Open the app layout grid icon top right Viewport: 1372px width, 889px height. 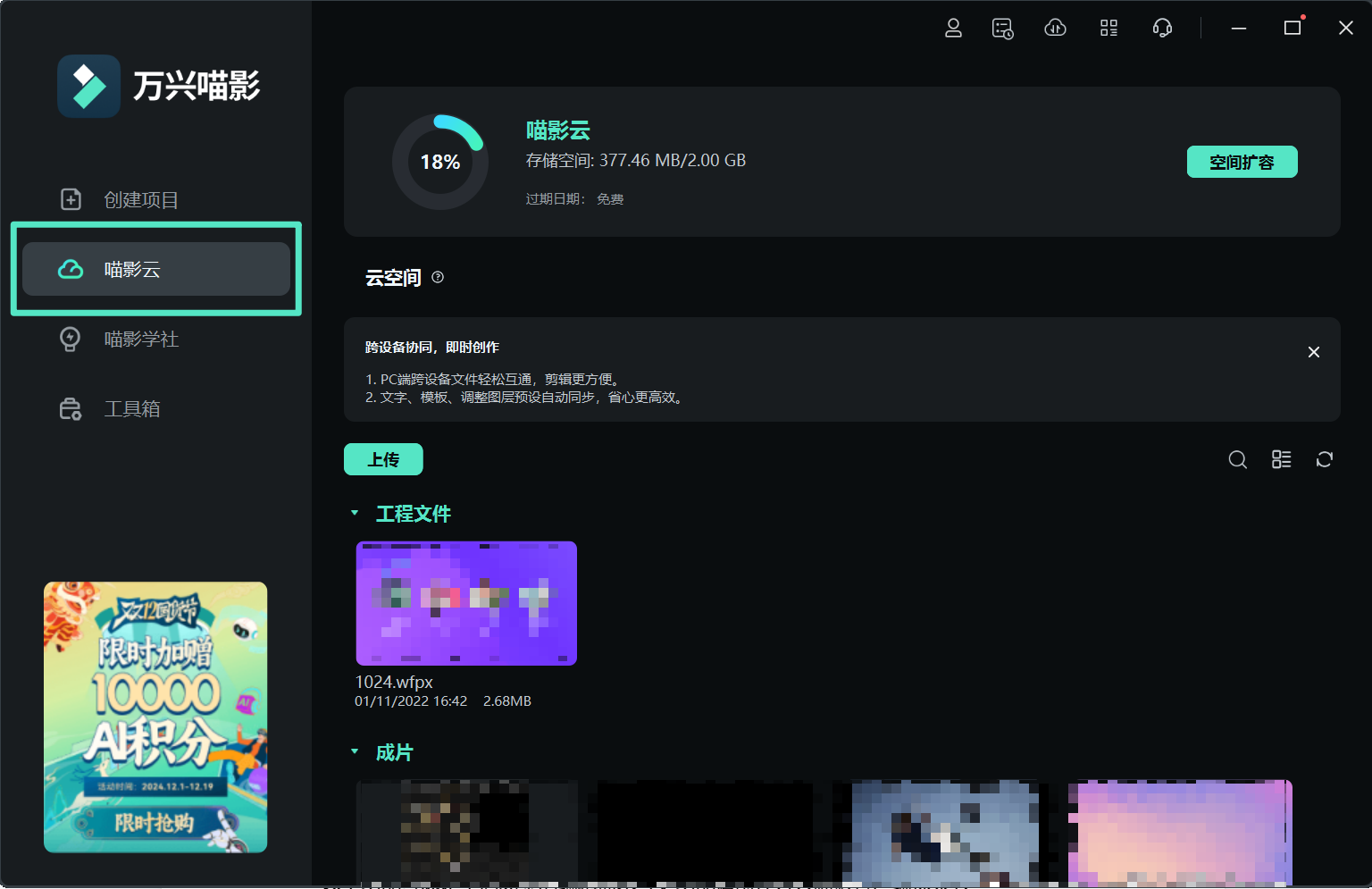pos(1108,28)
